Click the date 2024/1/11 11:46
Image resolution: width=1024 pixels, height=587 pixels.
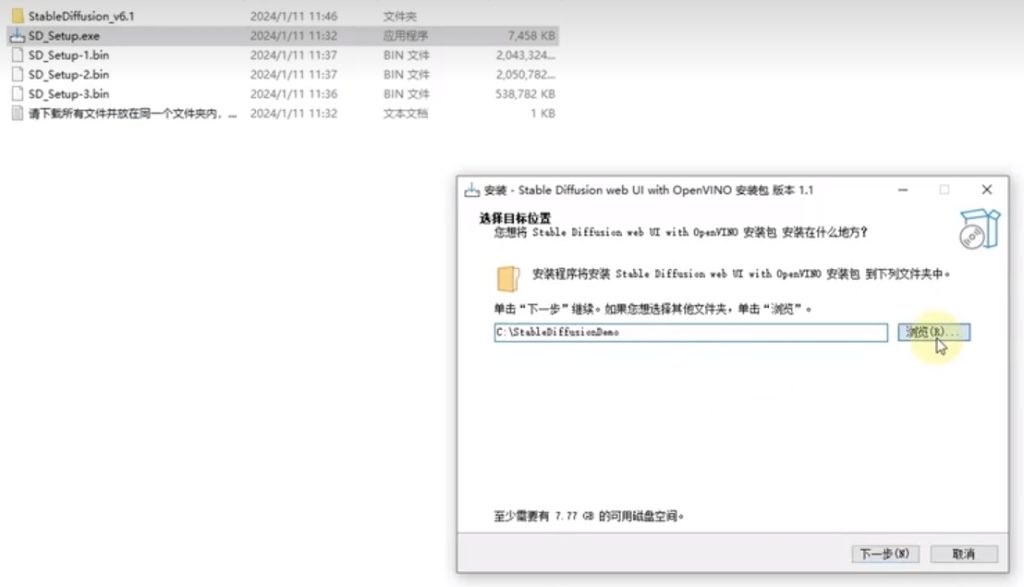(x=294, y=16)
